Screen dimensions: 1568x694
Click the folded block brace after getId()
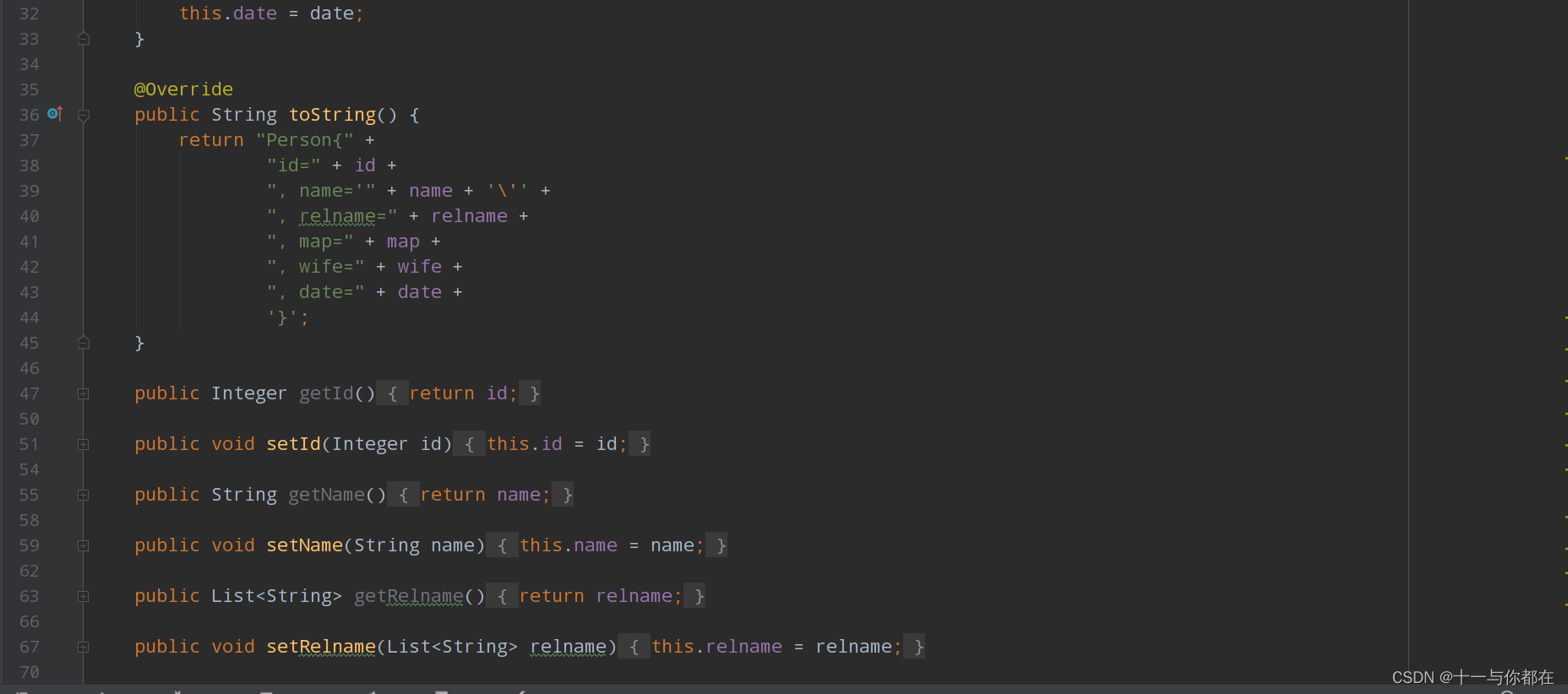(392, 393)
